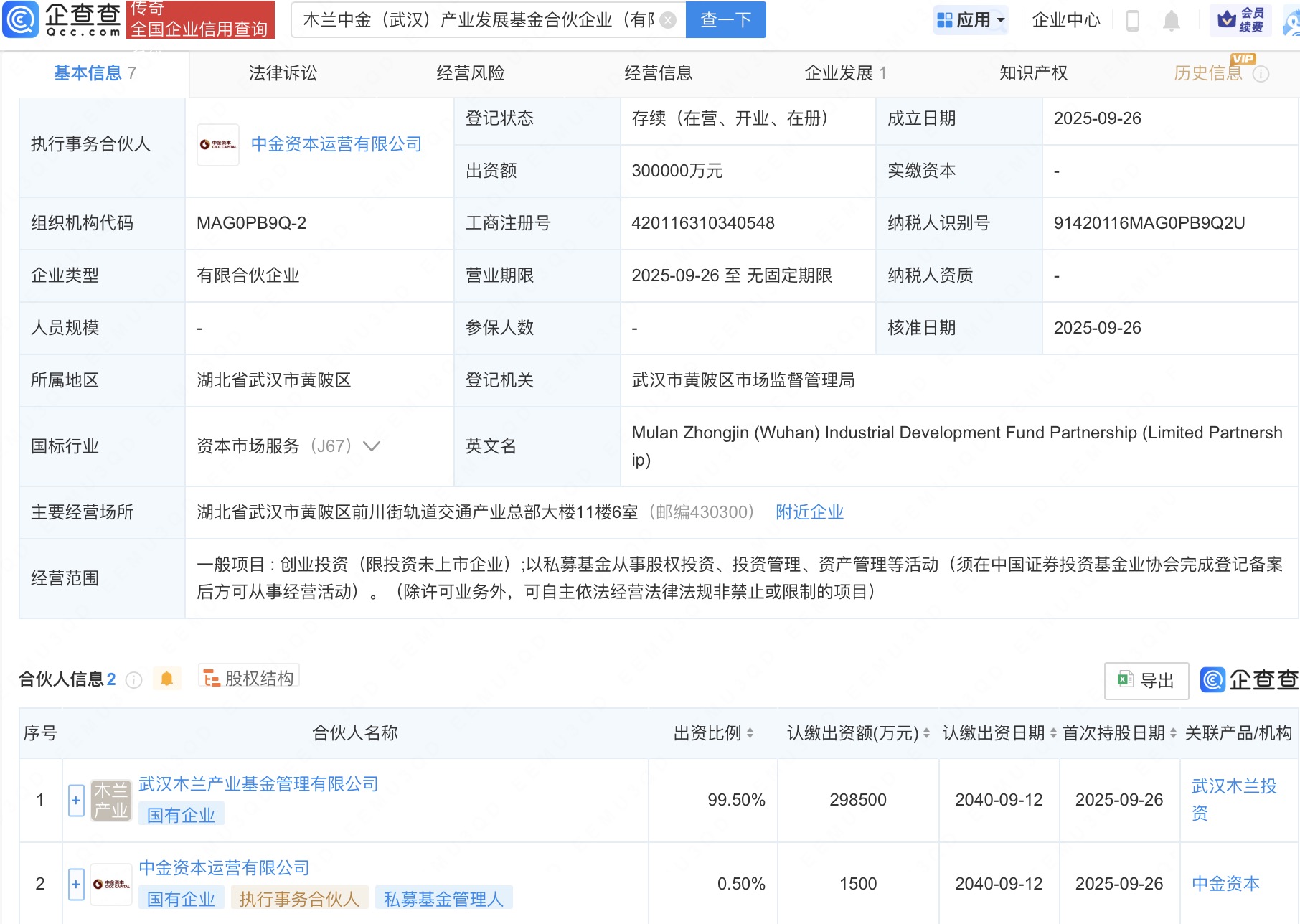1300x924 pixels.
Task: Open the notifications bell in header
Action: coord(1171,20)
